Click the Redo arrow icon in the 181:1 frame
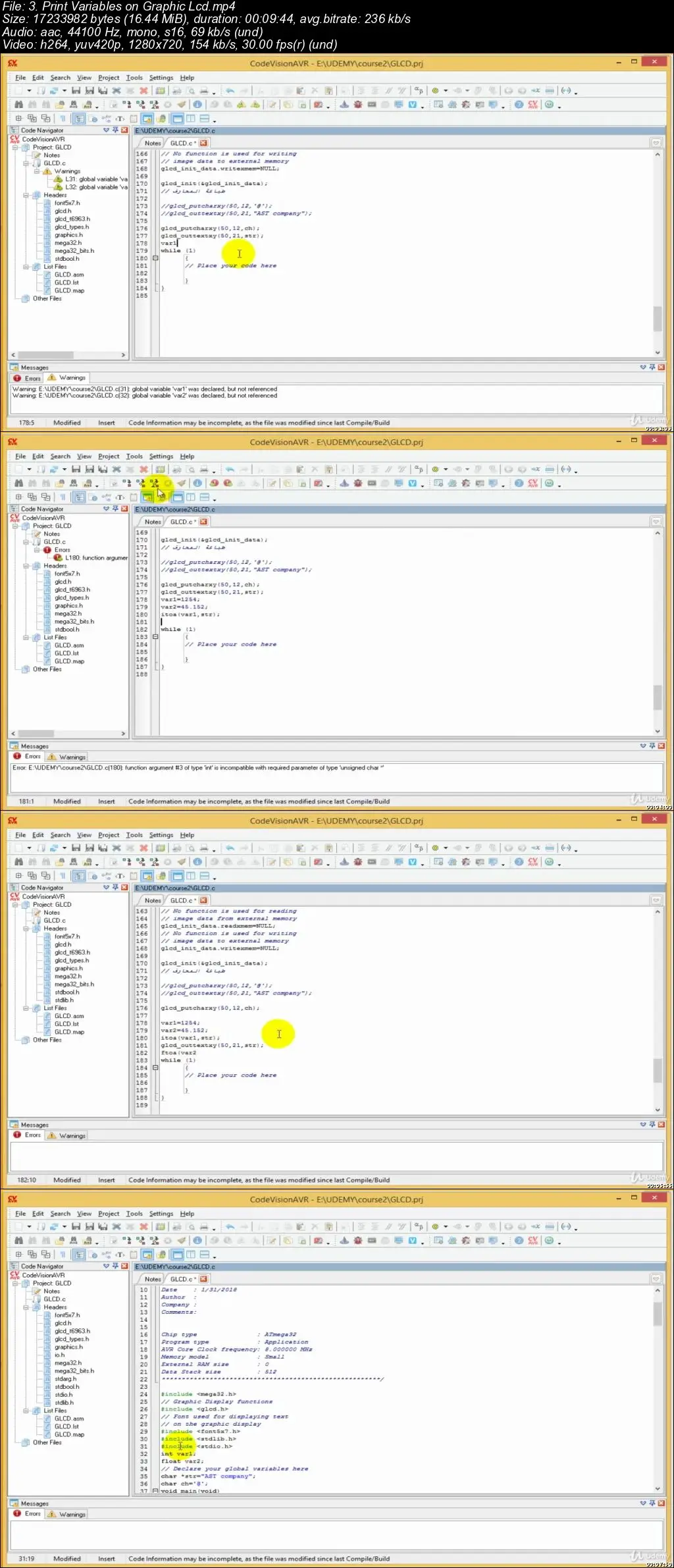This screenshot has height=1568, width=674. 244,470
